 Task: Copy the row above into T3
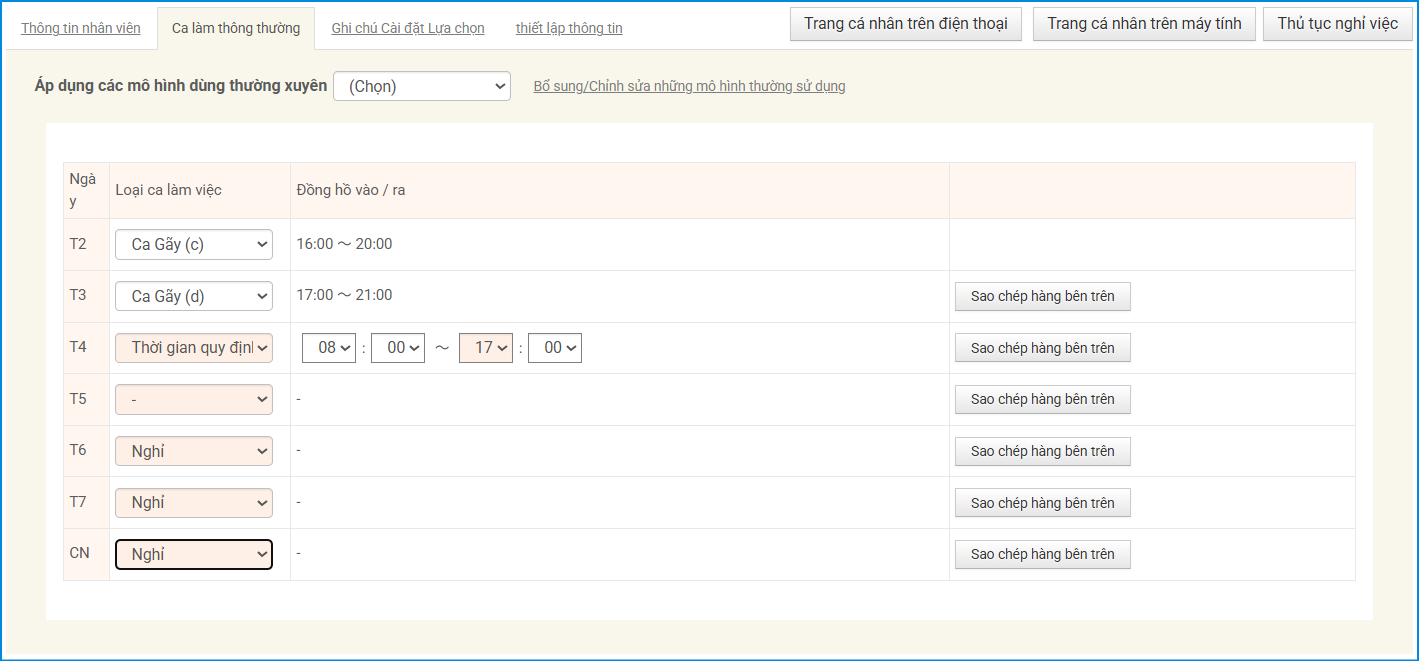pyautogui.click(x=1042, y=296)
